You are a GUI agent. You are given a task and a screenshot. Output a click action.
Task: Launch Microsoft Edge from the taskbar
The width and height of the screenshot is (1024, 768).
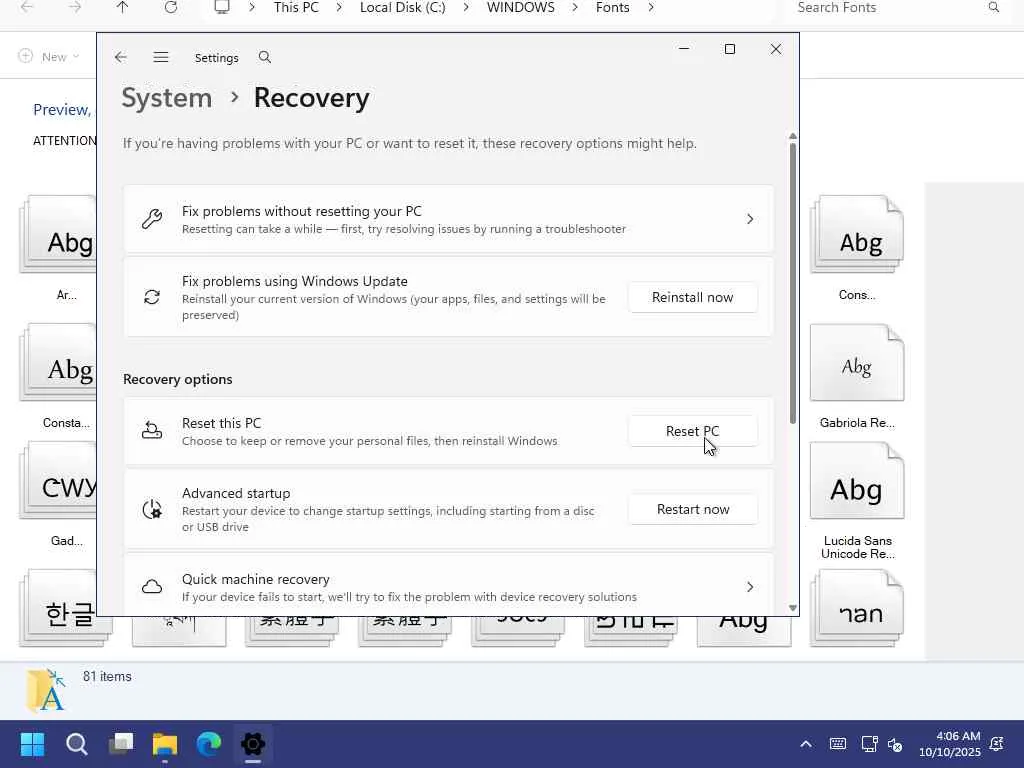(x=209, y=744)
